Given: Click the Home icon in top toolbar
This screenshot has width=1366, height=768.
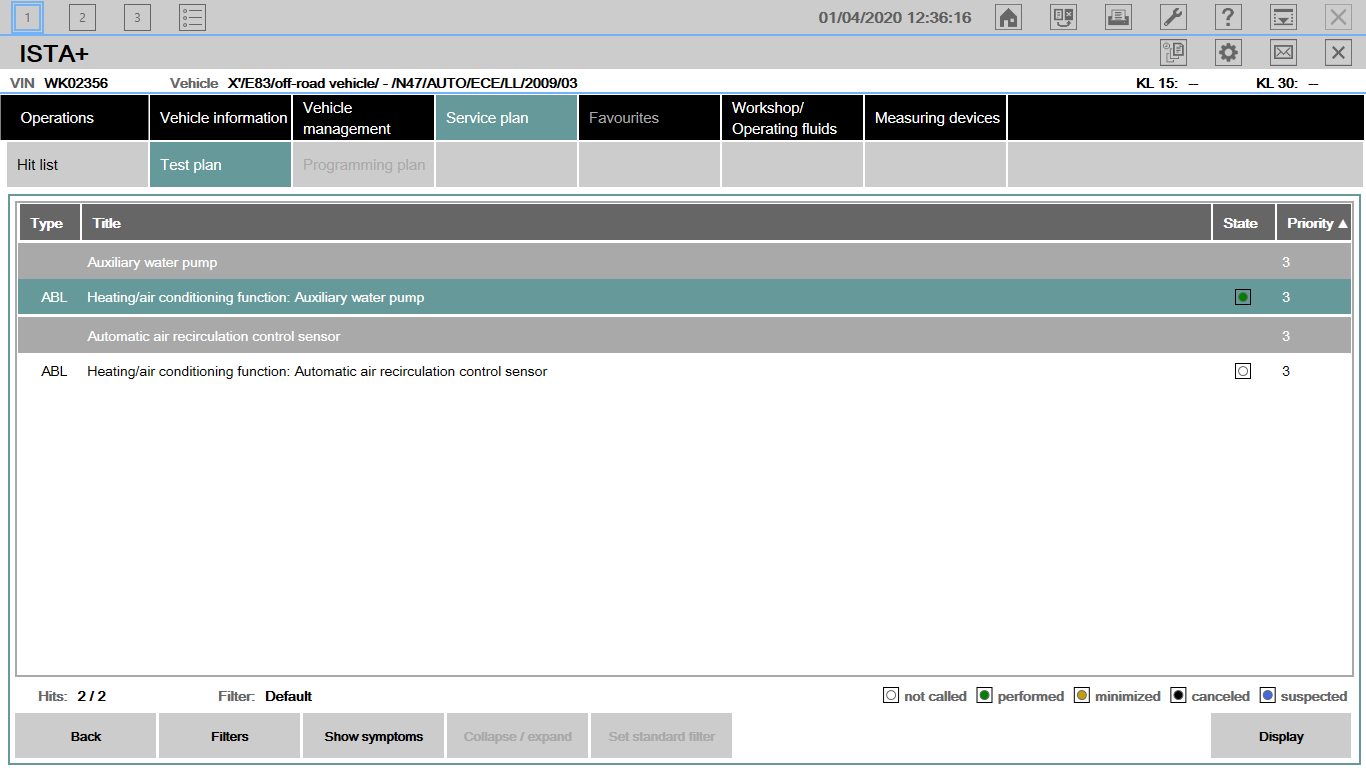Looking at the screenshot, I should coord(1009,18).
